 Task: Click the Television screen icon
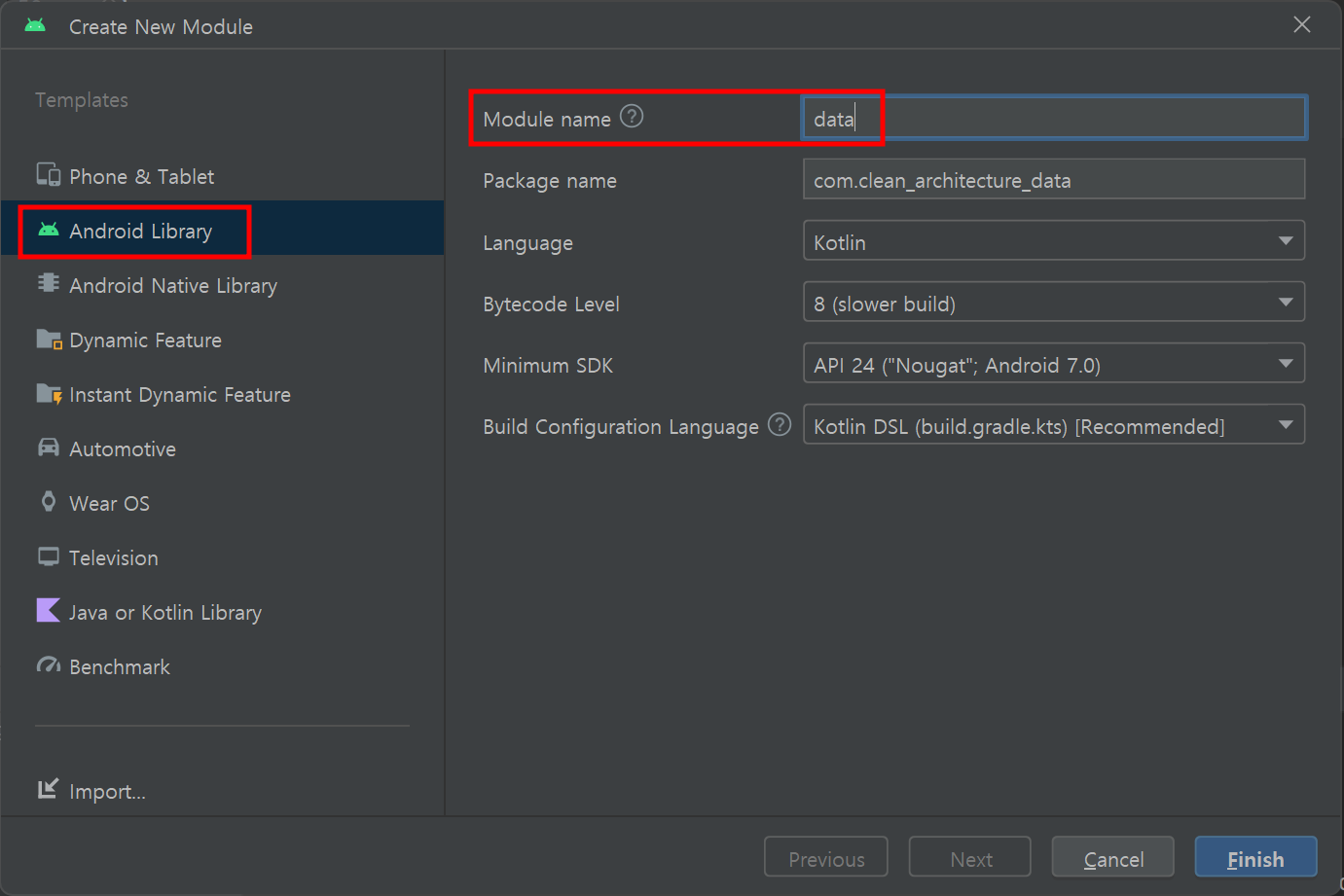[48, 556]
